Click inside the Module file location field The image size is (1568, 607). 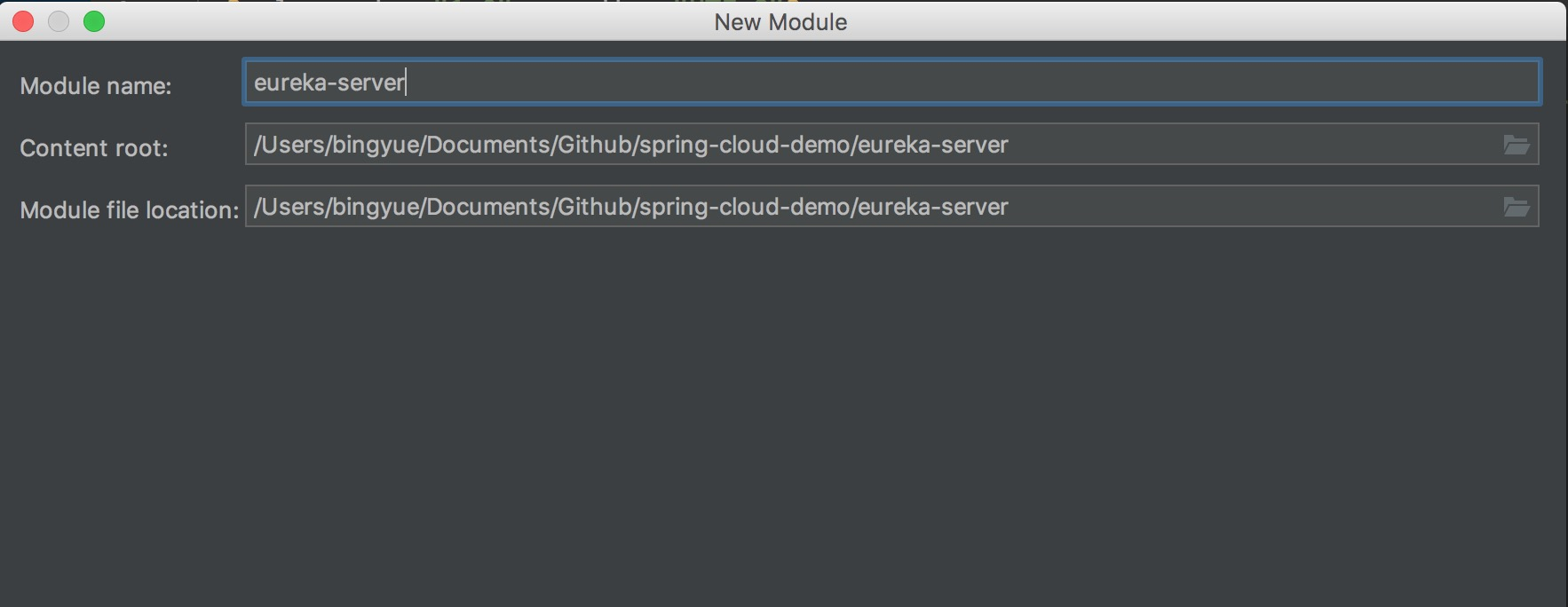1243,207
